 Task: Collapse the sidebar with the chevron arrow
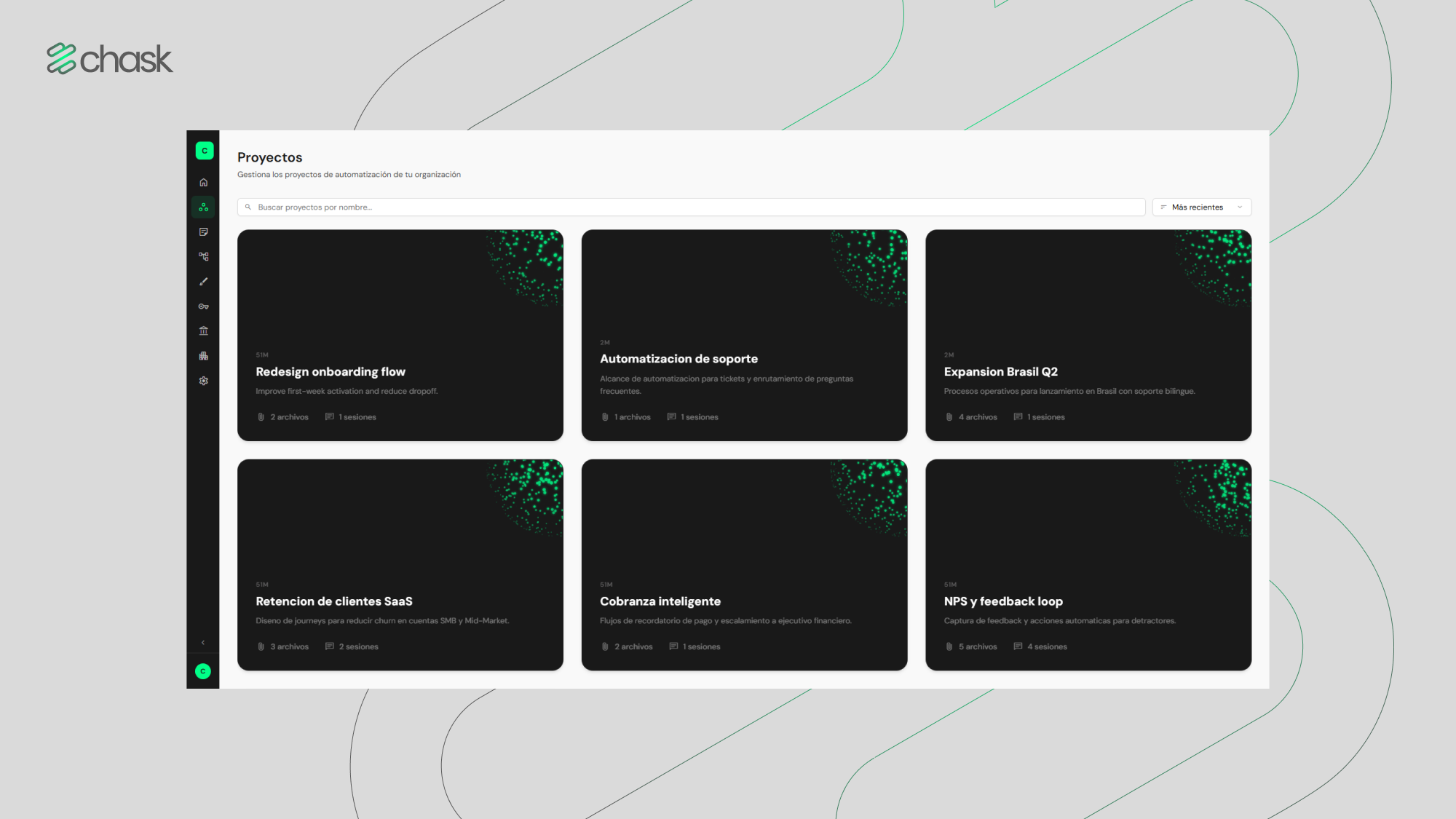point(203,643)
